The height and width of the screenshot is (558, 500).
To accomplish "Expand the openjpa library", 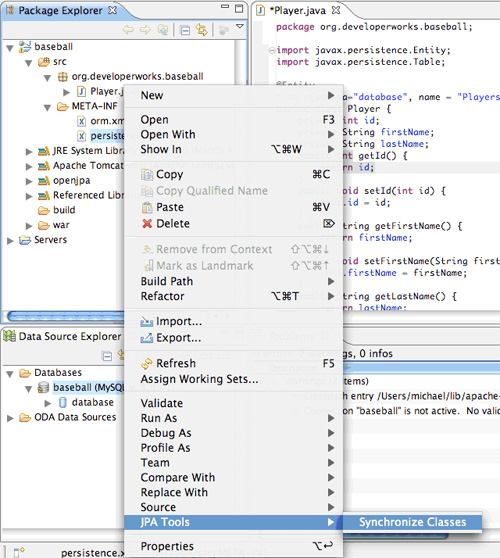I will pyautogui.click(x=29, y=181).
